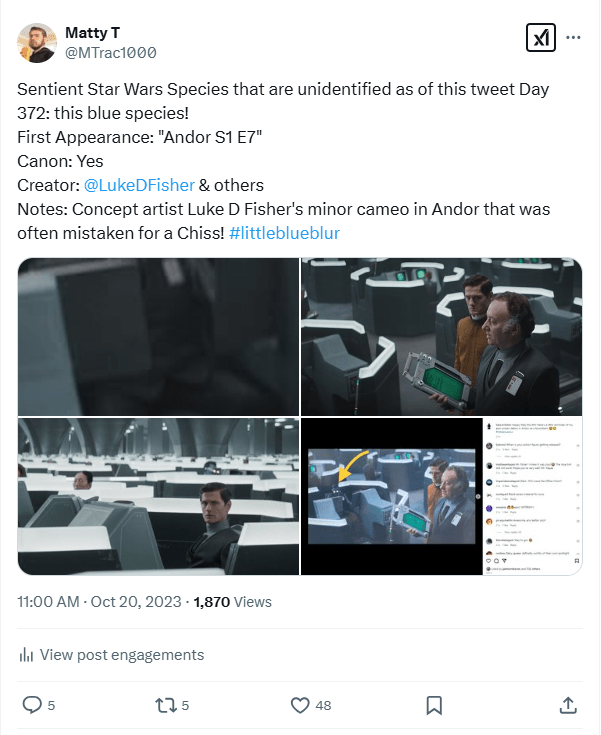Open View post engagements
The height and width of the screenshot is (735, 601).
pyautogui.click(x=121, y=655)
